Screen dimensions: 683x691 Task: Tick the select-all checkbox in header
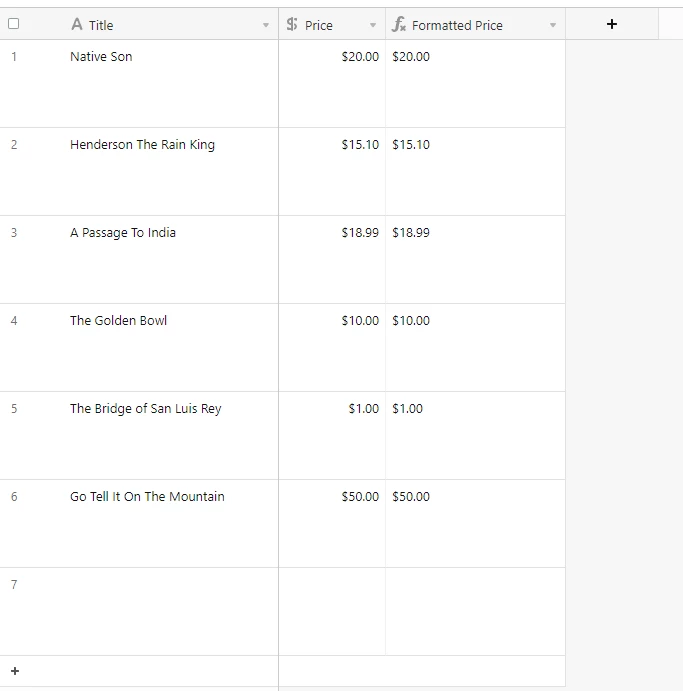(x=14, y=23)
